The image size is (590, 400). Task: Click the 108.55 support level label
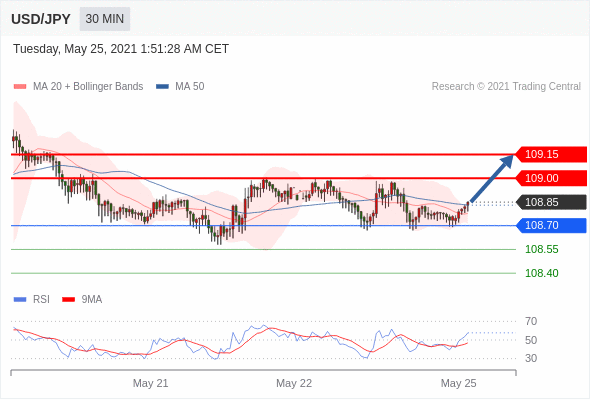click(x=541, y=249)
